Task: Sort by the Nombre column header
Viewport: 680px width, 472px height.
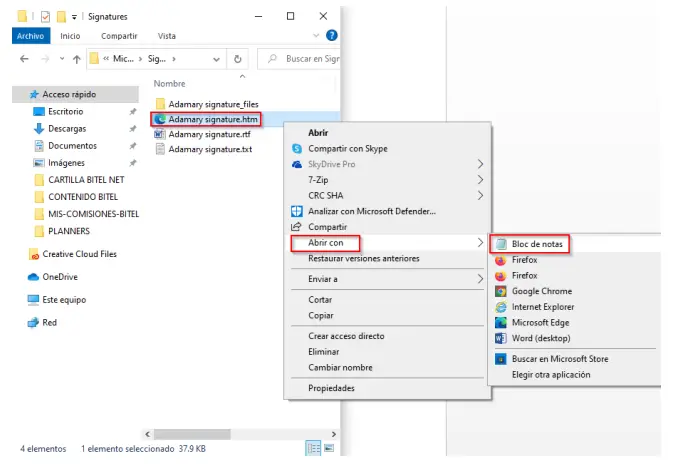Action: coord(169,84)
